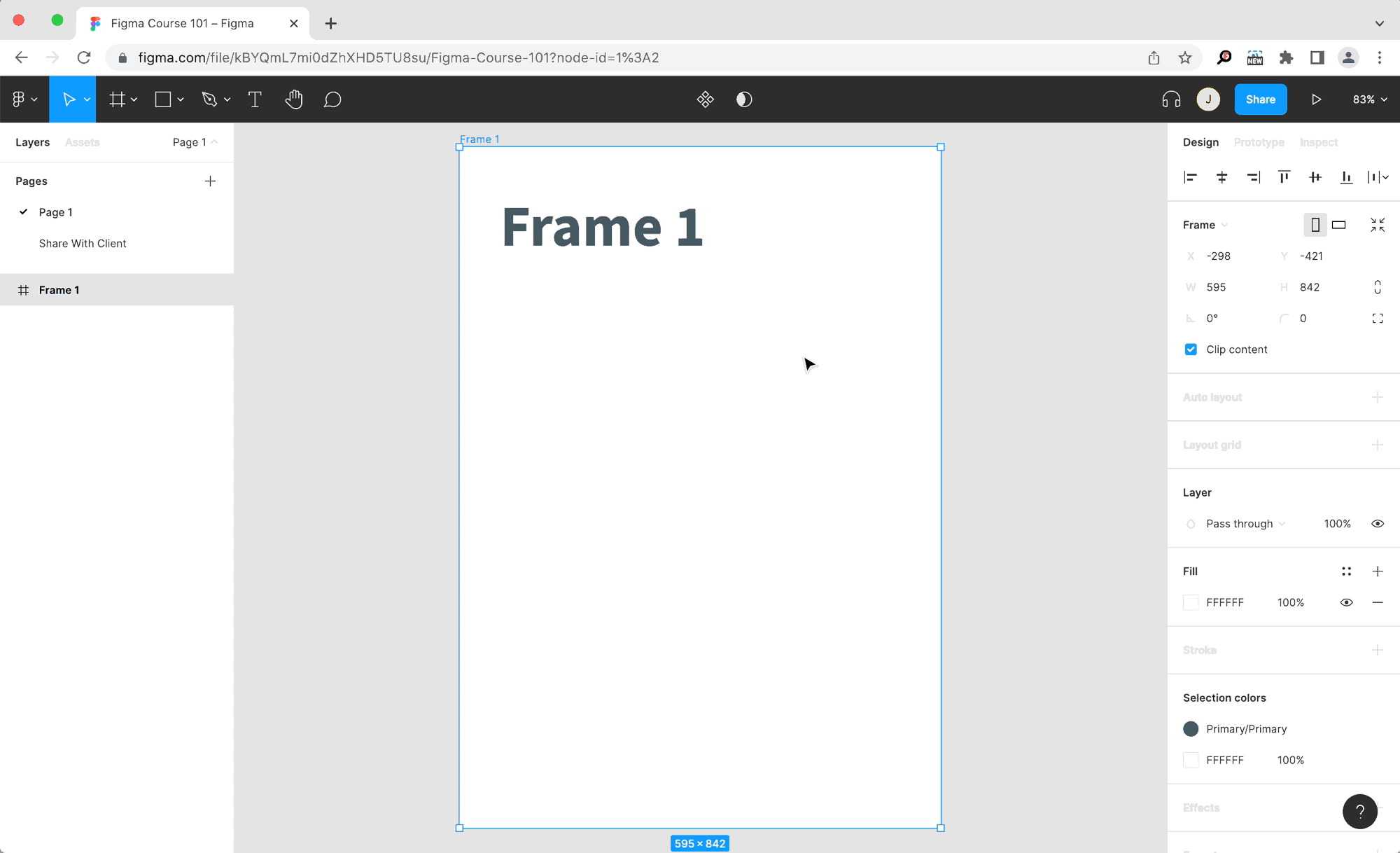
Task: Click the Resize to fit icon
Action: [1378, 225]
